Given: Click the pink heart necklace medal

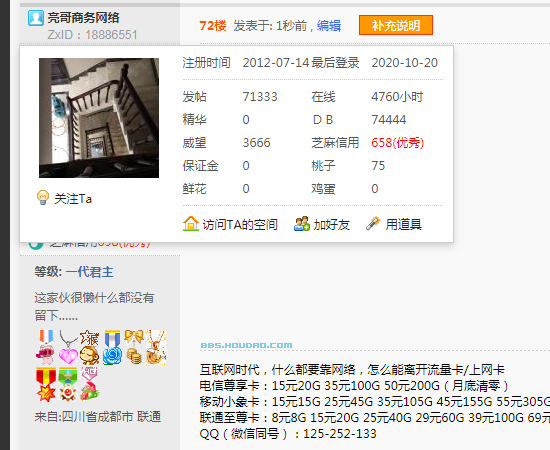Looking at the screenshot, I should [x=68, y=347].
